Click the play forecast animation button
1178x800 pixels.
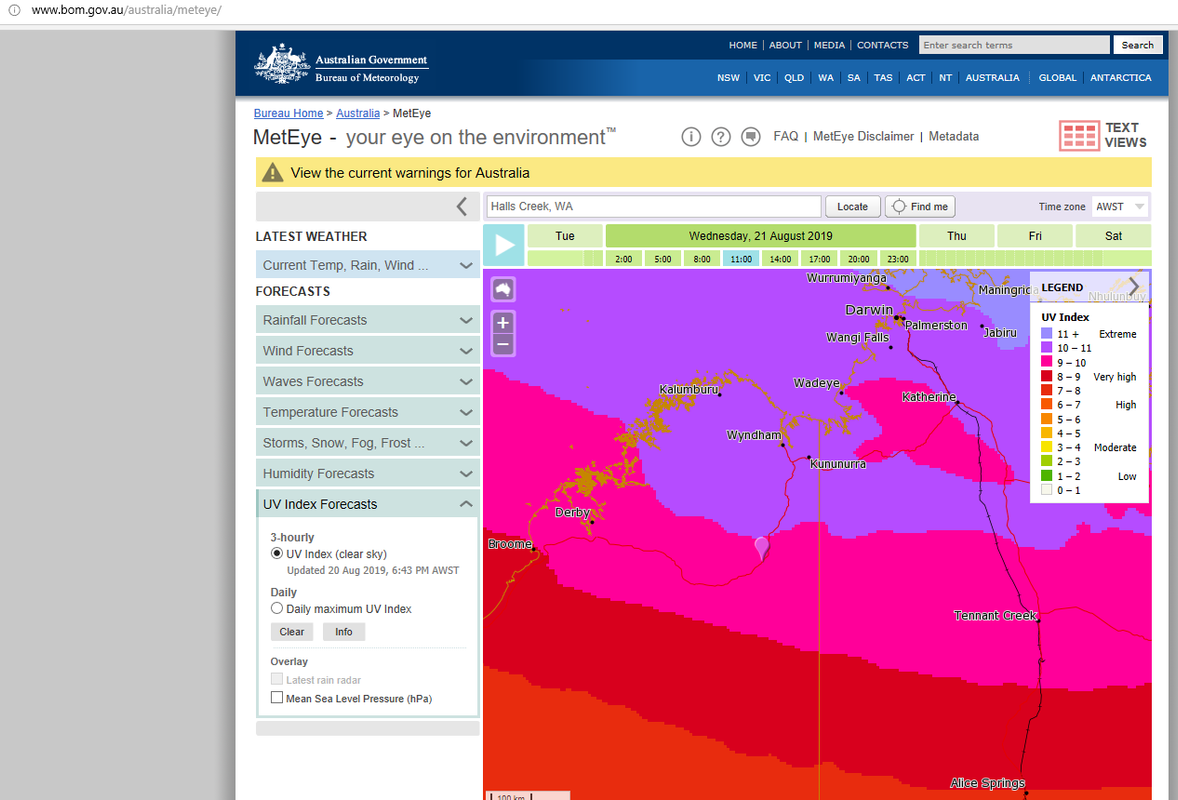503,245
